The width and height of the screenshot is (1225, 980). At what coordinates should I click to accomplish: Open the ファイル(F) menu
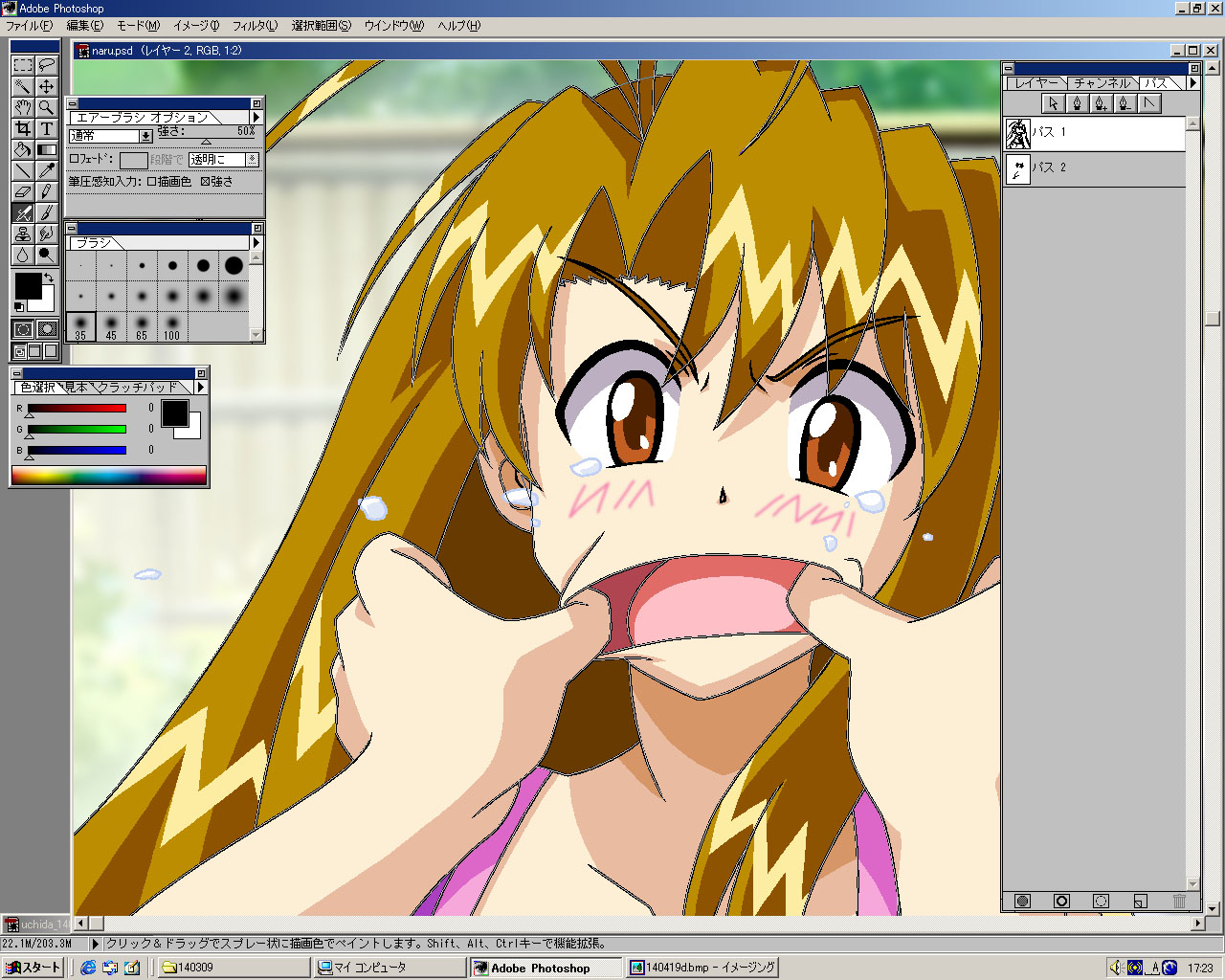pyautogui.click(x=29, y=26)
